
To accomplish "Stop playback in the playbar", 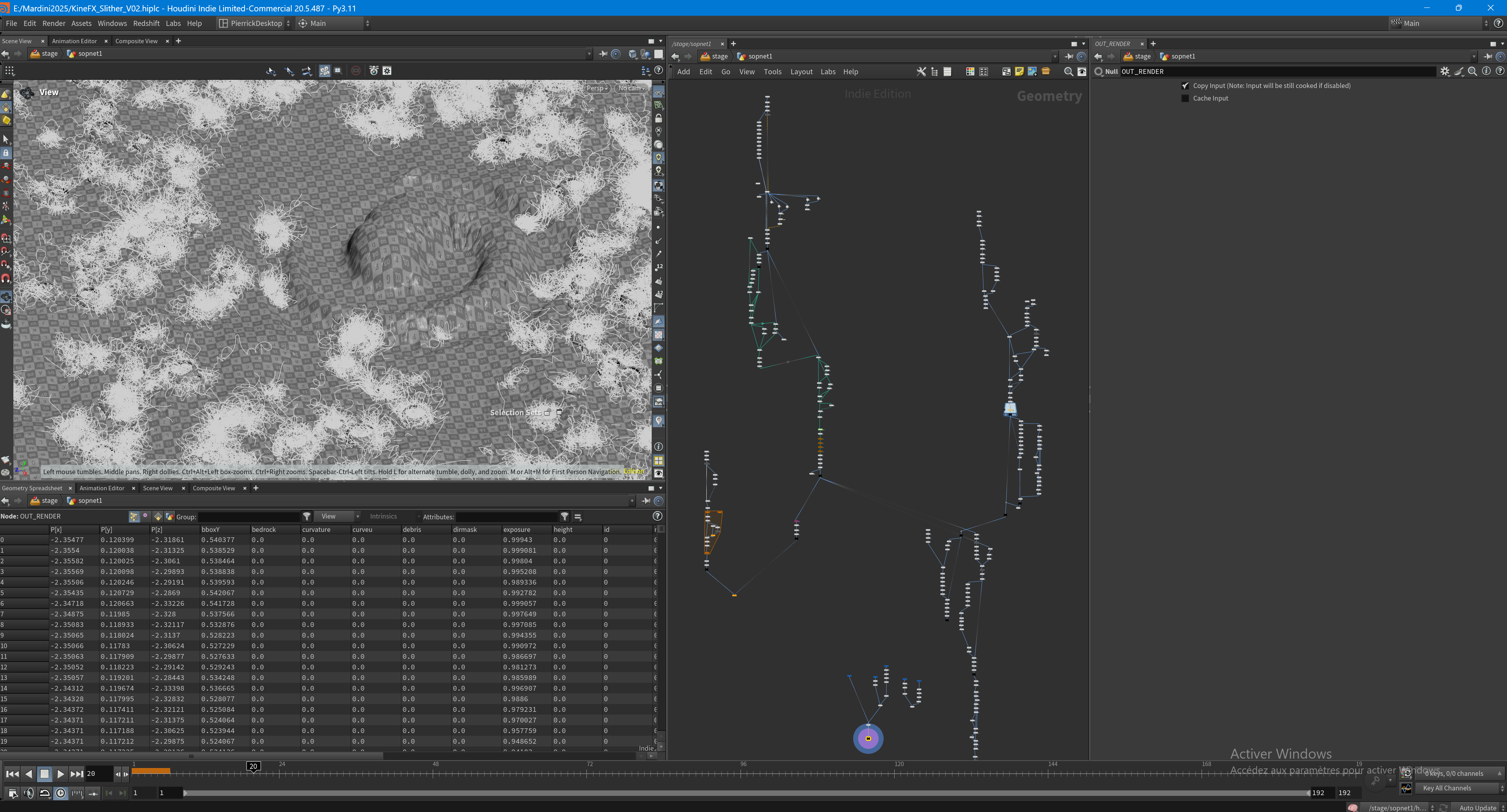I will coord(44,774).
